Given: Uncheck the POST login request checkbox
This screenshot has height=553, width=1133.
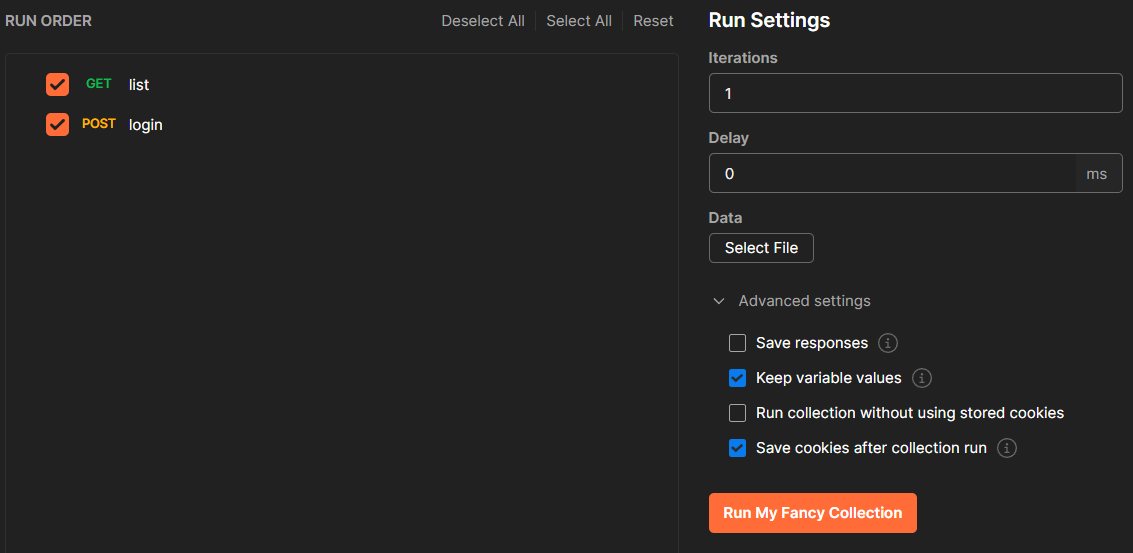Looking at the screenshot, I should (57, 124).
